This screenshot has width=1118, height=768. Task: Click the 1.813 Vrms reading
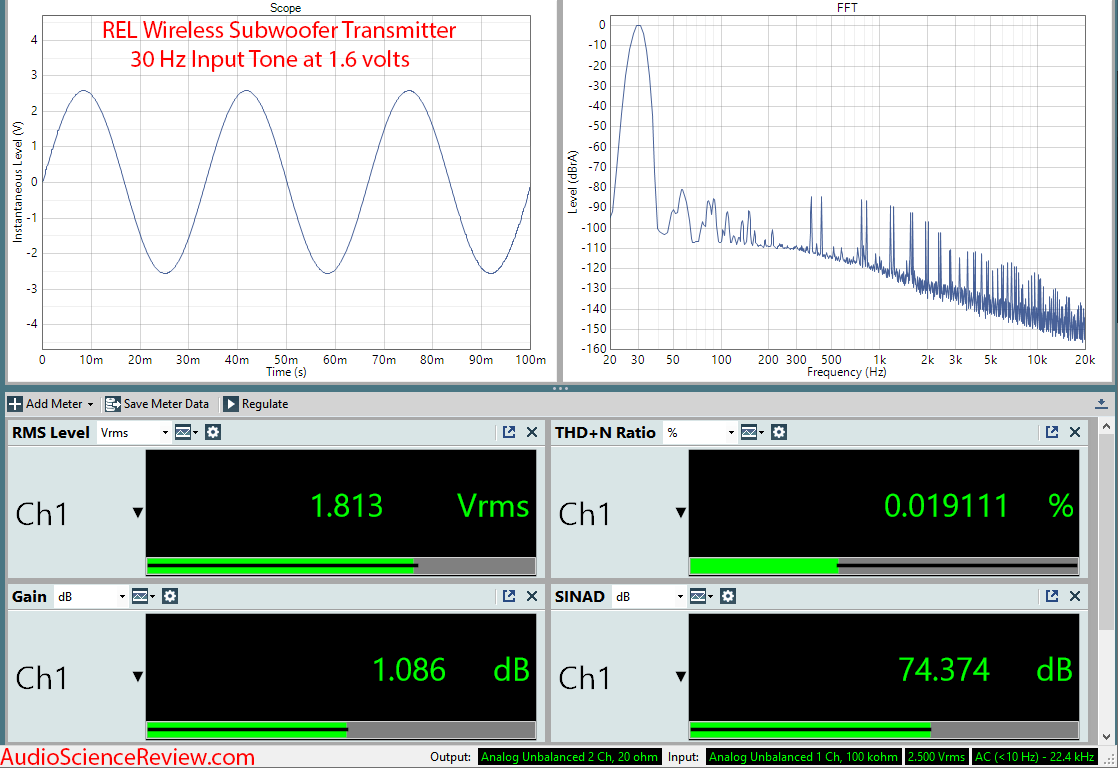(x=420, y=506)
